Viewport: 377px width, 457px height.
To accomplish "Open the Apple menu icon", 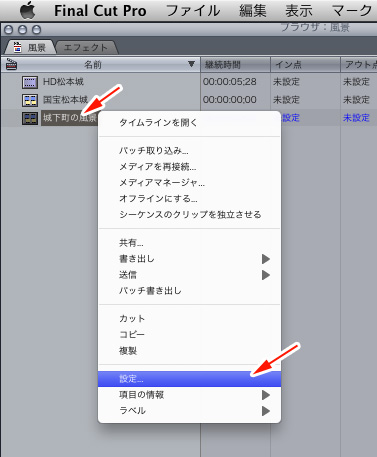I will [x=28, y=10].
